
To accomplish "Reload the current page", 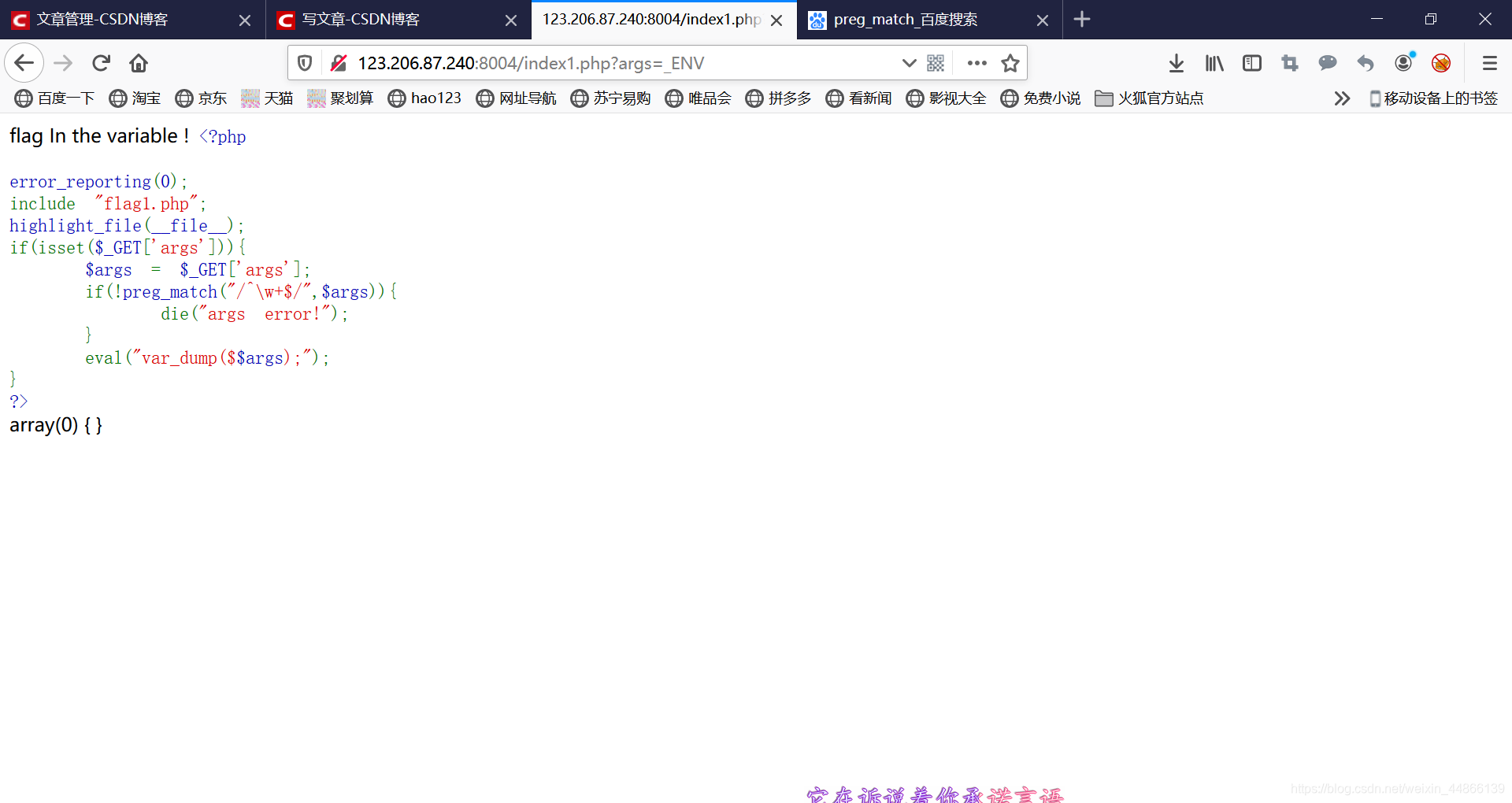I will (101, 63).
